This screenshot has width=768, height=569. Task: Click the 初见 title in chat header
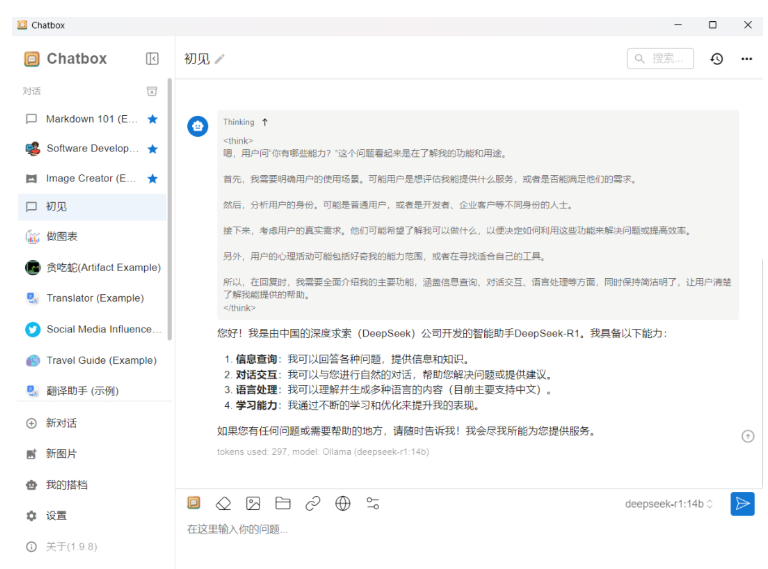pyautogui.click(x=197, y=59)
